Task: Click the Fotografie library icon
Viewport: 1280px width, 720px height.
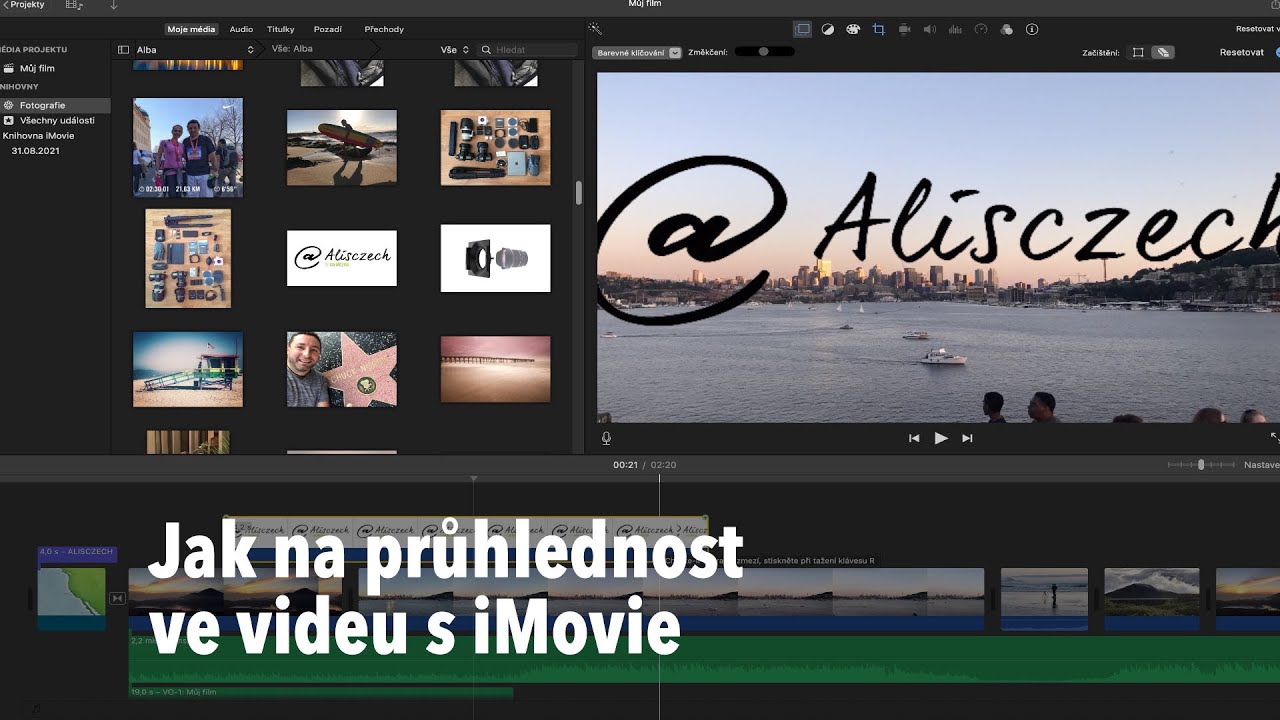Action: pyautogui.click(x=9, y=105)
